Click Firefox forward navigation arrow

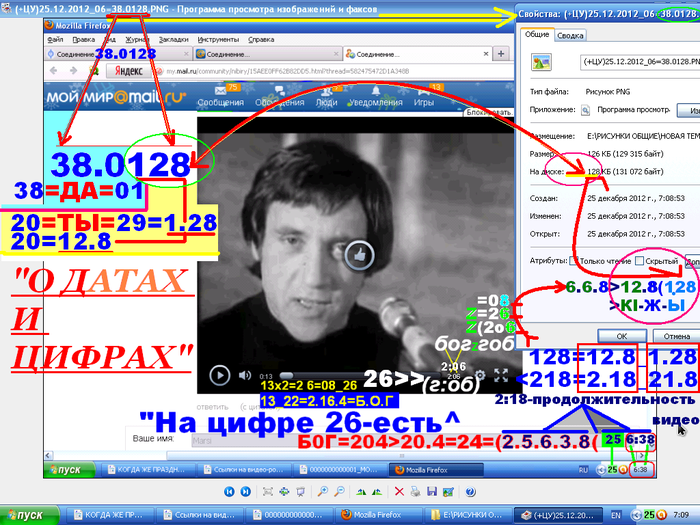(73, 71)
